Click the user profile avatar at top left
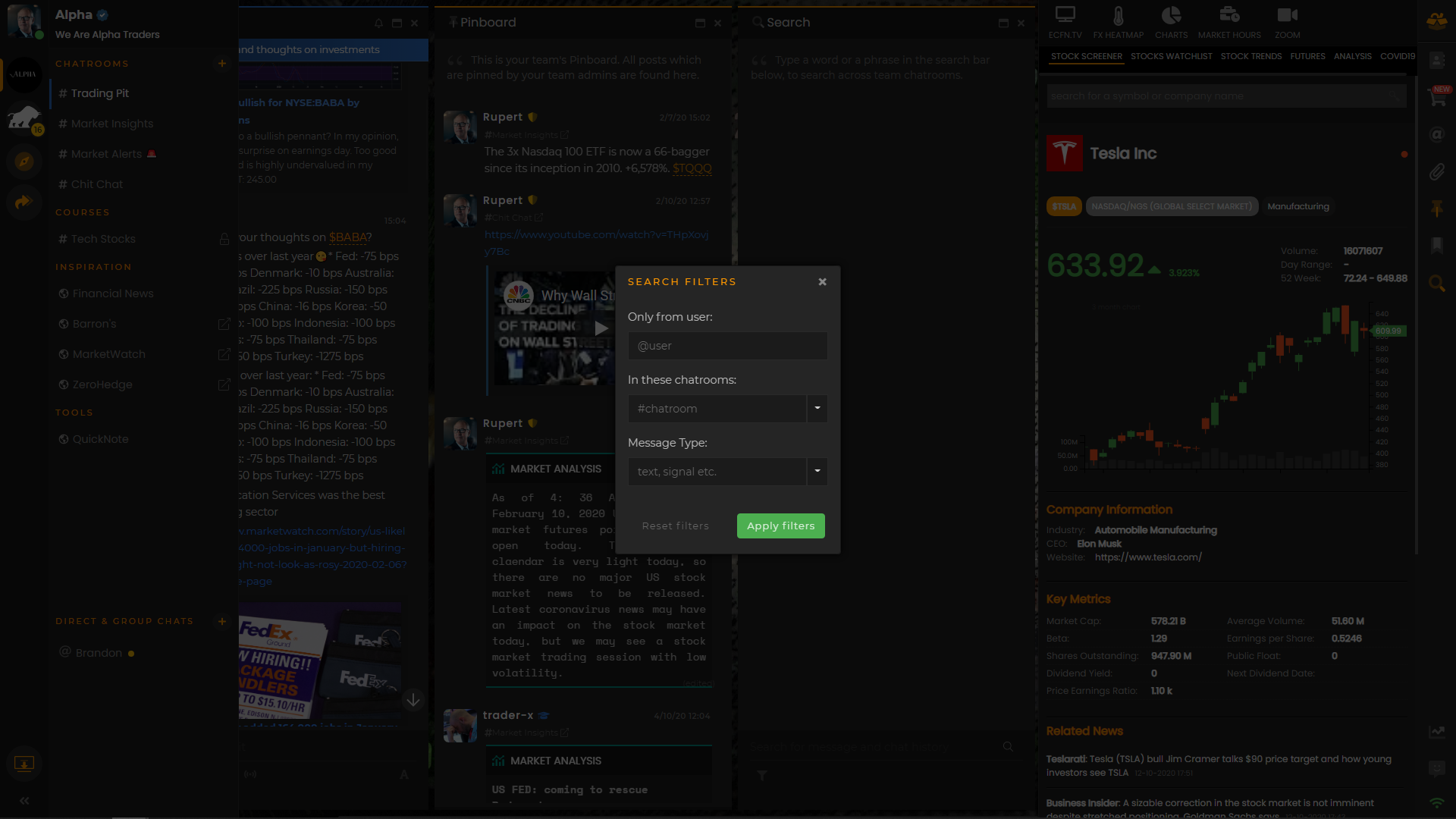Viewport: 1456px width, 819px height. (24, 22)
